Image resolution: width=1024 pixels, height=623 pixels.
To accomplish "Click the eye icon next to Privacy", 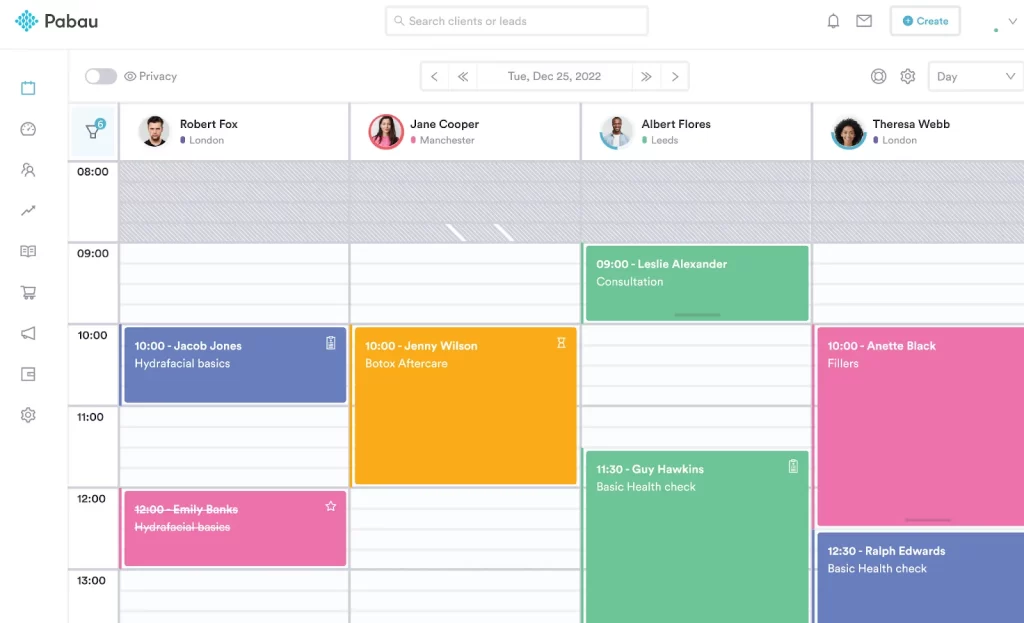I will click(130, 76).
